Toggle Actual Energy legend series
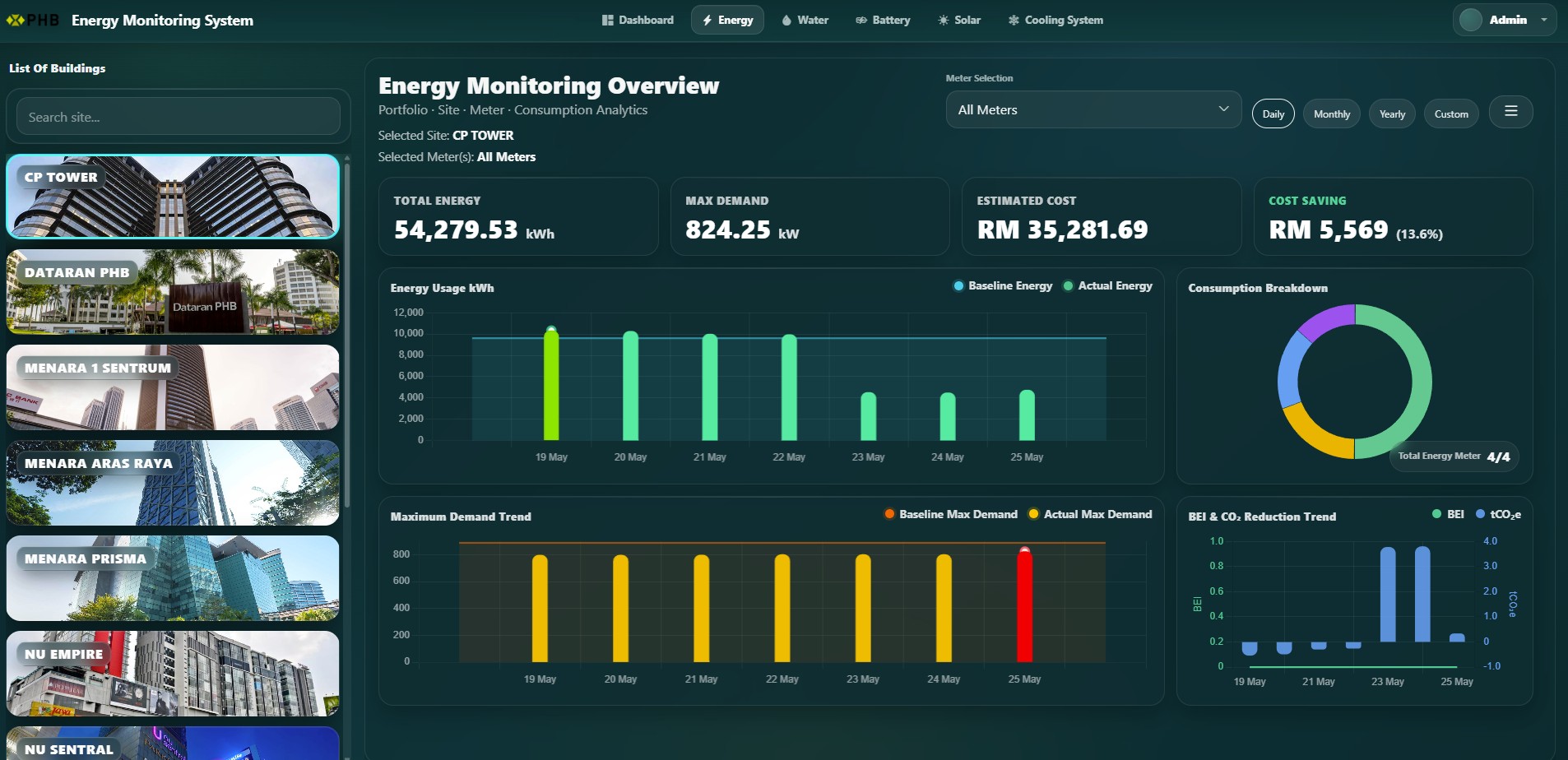This screenshot has height=760, width=1568. point(1107,285)
